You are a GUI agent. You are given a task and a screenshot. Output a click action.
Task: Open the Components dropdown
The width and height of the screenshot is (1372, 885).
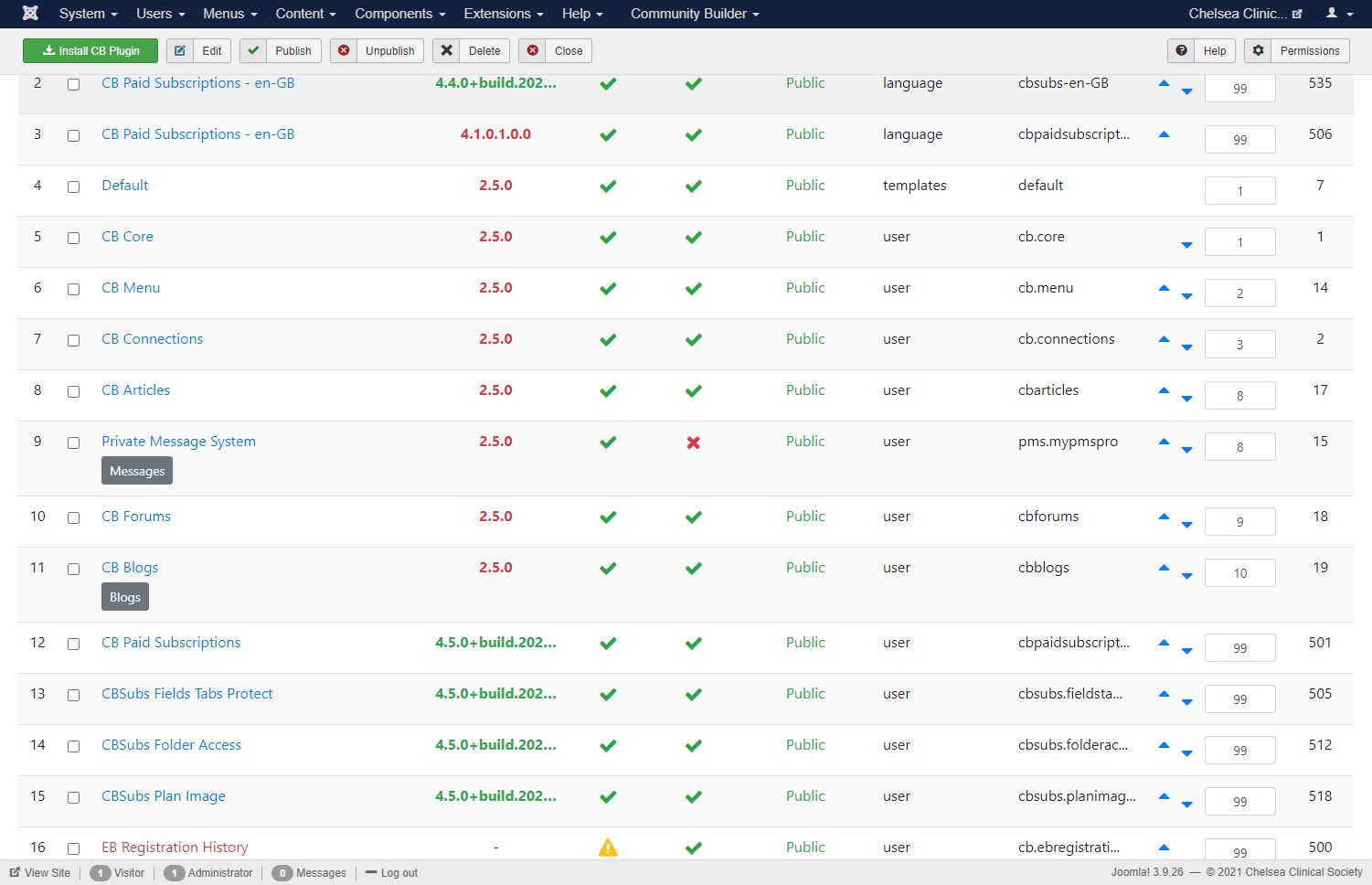[400, 14]
